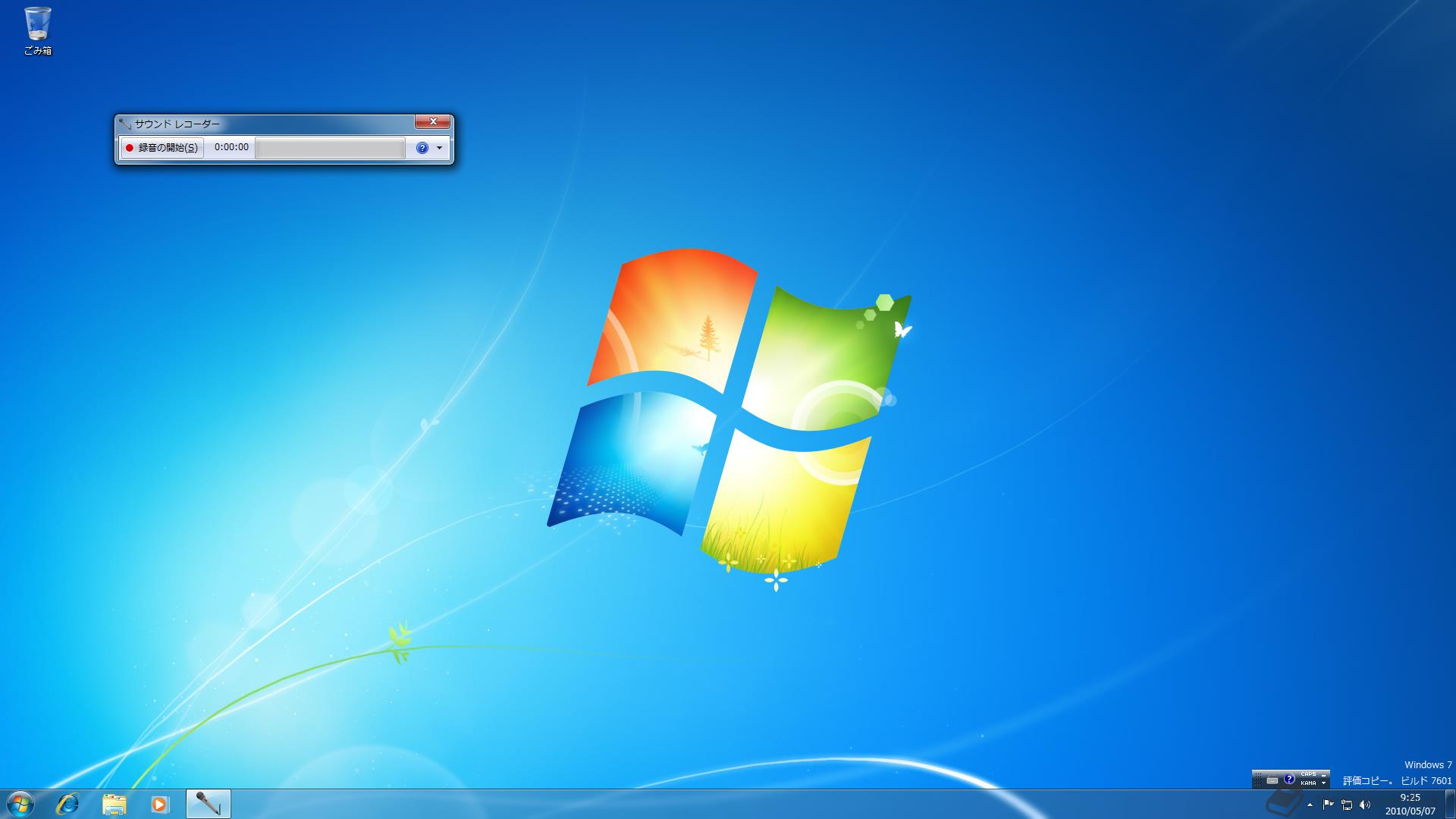Expand the dropdown arrow next to help icon
Viewport: 1456px width, 819px height.
tap(439, 148)
